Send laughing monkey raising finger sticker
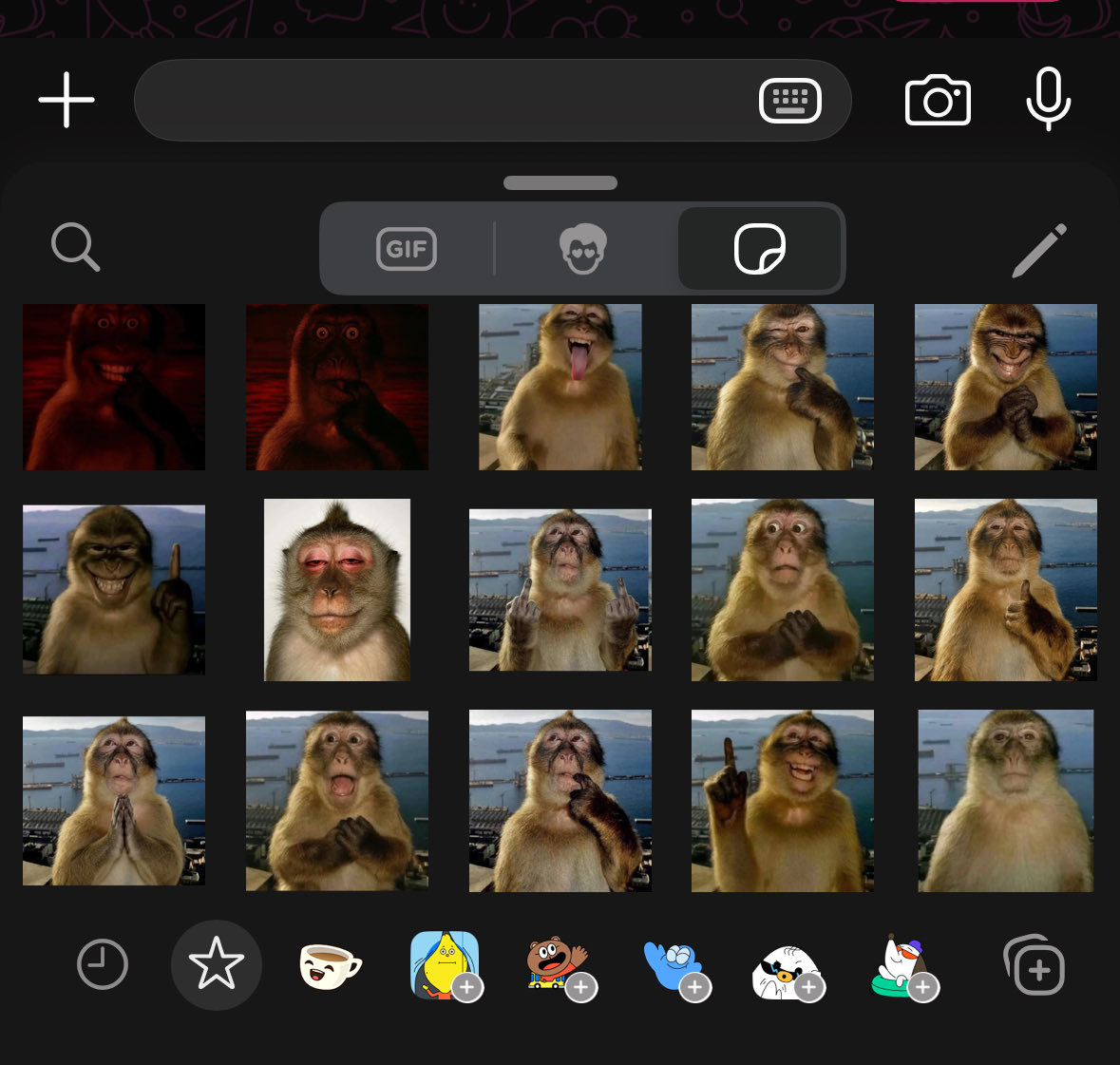 tap(782, 801)
